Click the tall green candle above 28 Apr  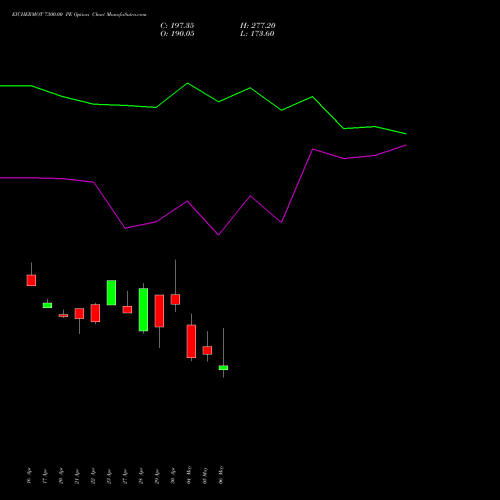[x=143, y=310]
